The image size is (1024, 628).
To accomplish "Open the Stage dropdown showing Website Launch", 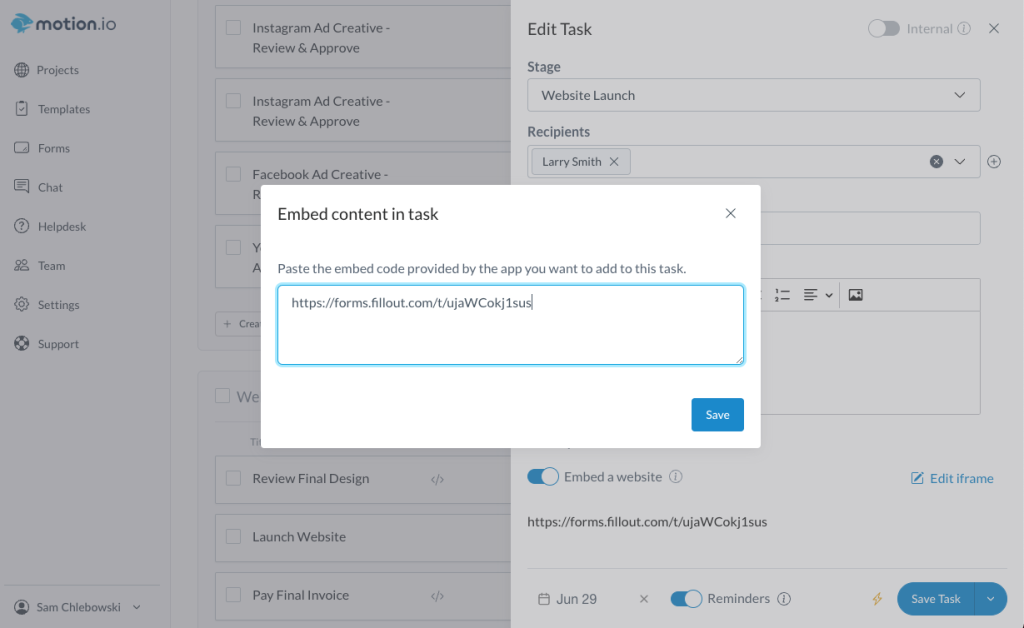I will pyautogui.click(x=754, y=95).
